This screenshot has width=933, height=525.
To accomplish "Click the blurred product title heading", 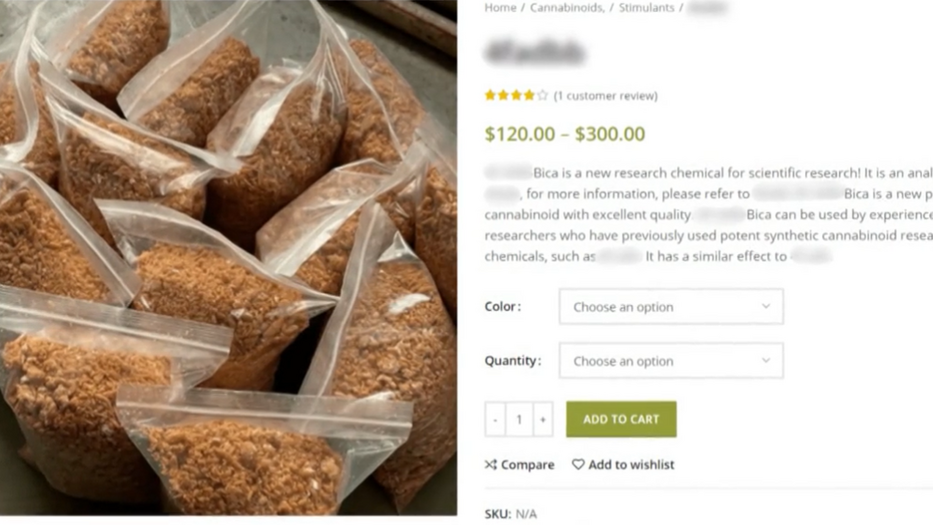I will click(535, 52).
